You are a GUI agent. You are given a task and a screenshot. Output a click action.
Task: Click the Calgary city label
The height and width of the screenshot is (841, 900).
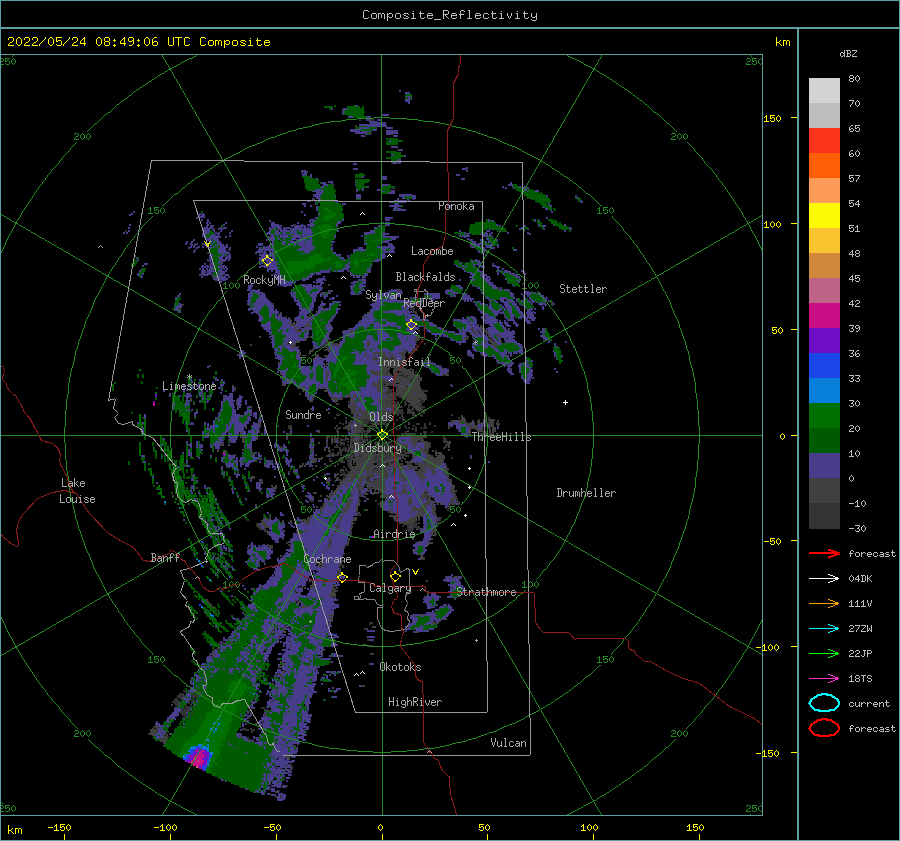tap(390, 588)
